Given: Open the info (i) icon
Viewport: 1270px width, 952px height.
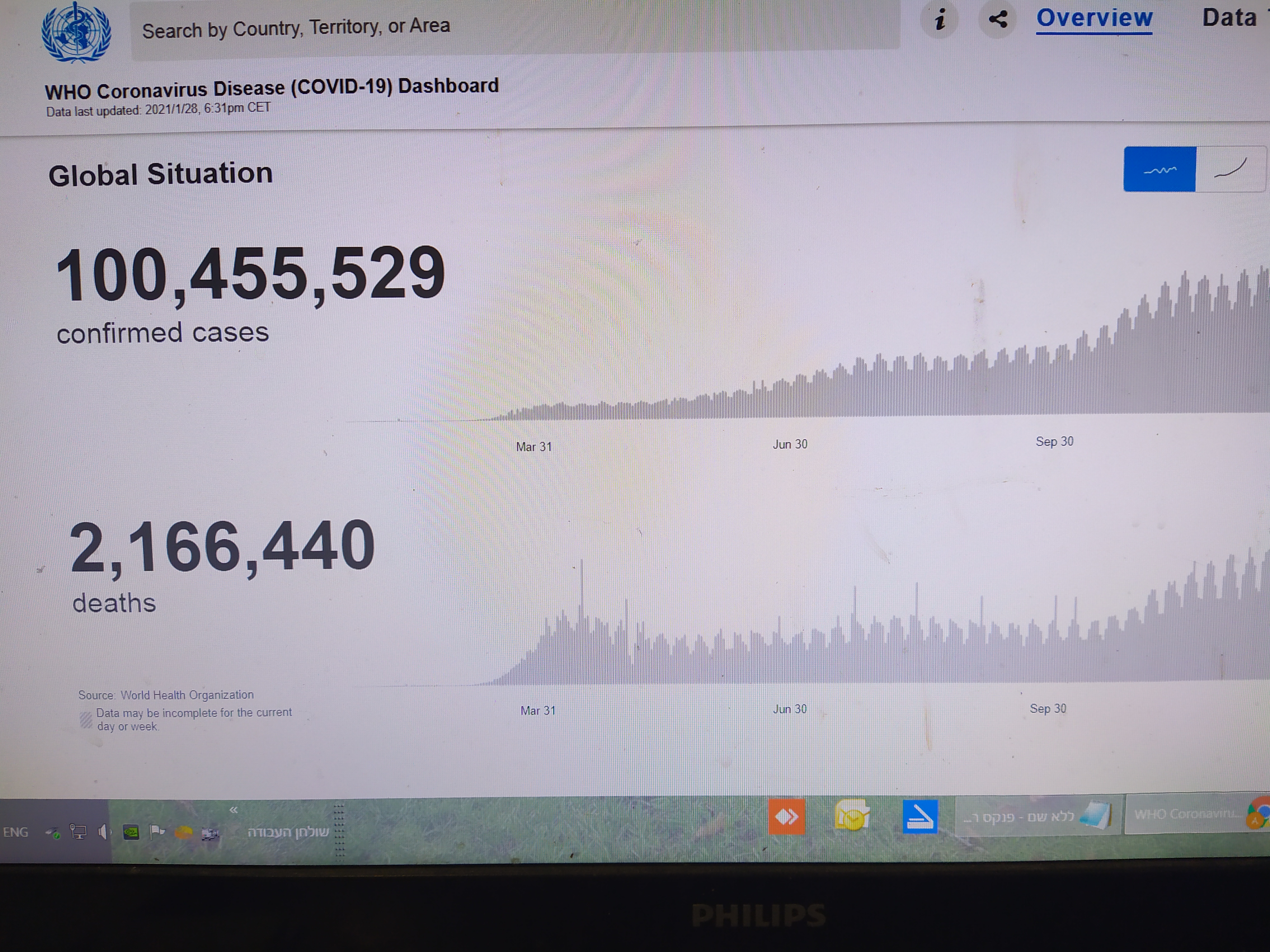Looking at the screenshot, I should (940, 20).
